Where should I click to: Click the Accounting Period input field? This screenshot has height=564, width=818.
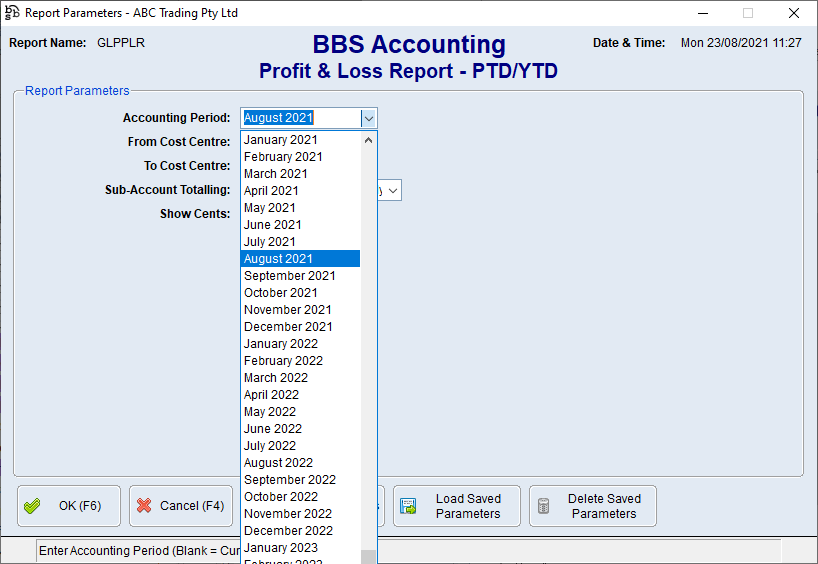pos(300,118)
